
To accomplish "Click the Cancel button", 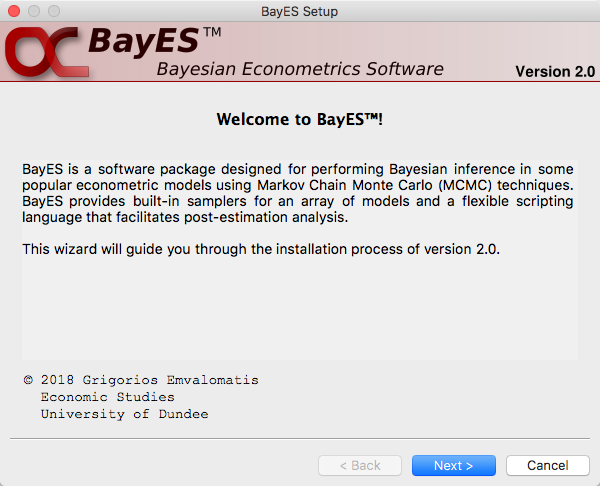I will click(x=548, y=465).
